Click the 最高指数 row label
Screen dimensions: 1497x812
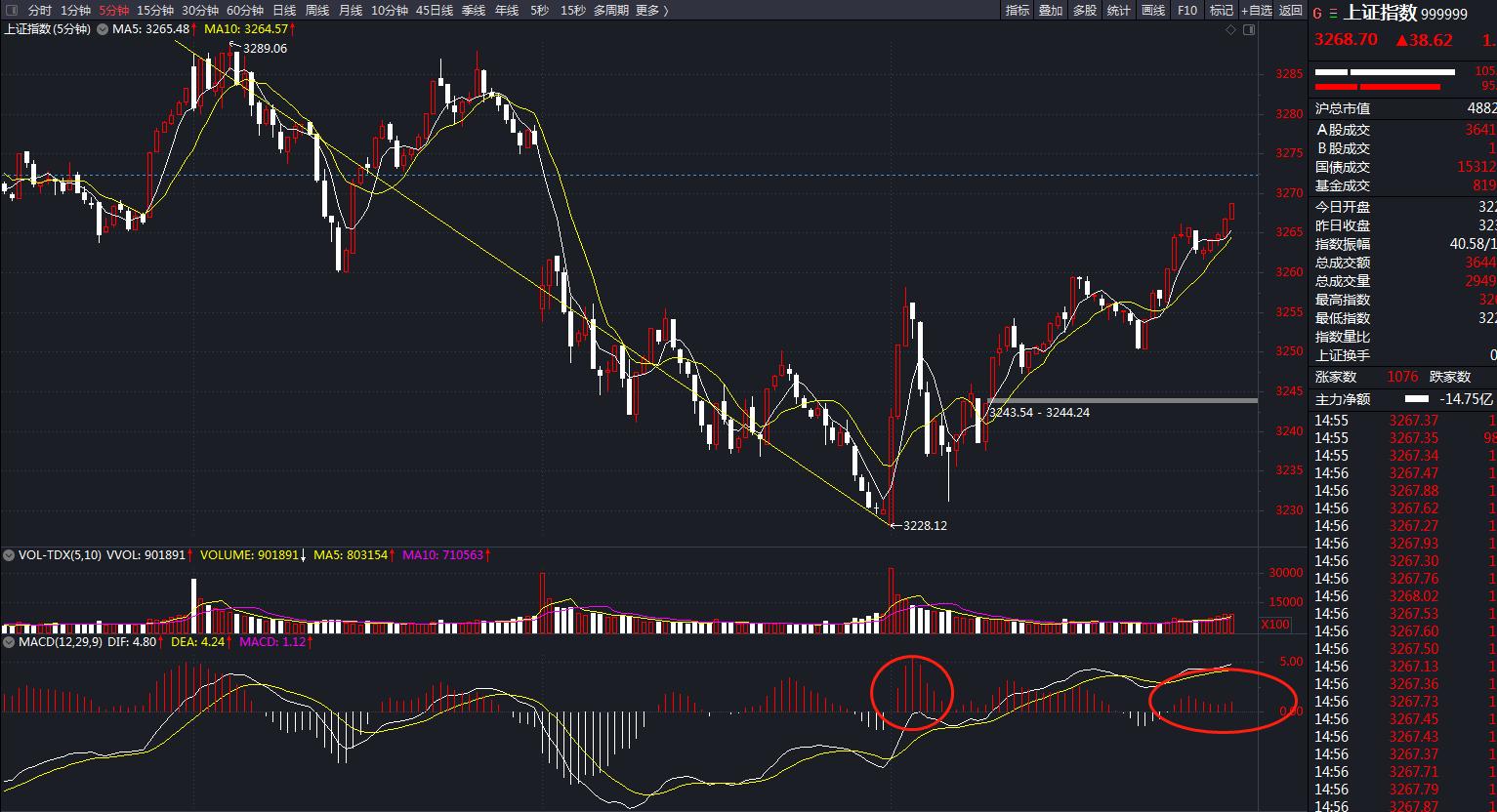click(1343, 300)
